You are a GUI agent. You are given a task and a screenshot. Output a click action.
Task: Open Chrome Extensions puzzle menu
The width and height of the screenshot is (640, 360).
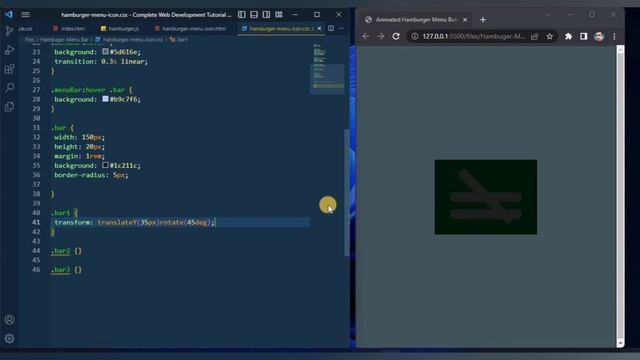pyautogui.click(x=568, y=36)
